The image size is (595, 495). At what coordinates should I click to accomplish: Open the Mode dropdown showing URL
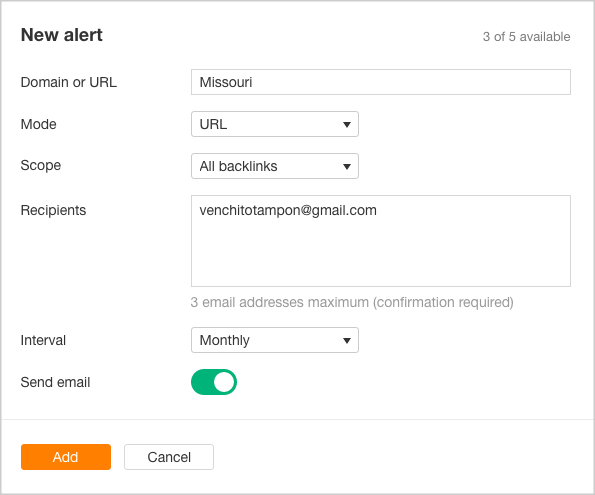click(275, 124)
